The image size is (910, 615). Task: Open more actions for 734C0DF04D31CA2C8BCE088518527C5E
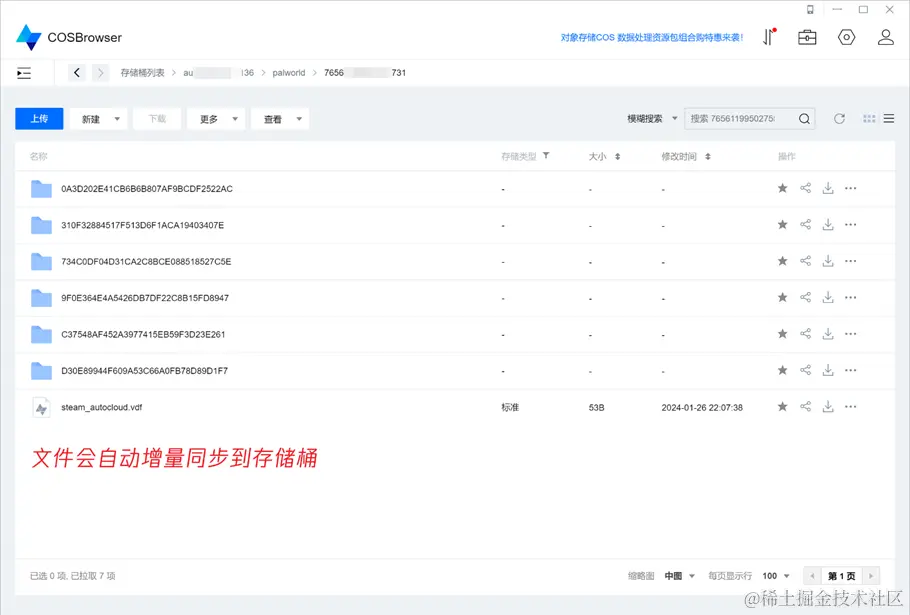coord(850,260)
